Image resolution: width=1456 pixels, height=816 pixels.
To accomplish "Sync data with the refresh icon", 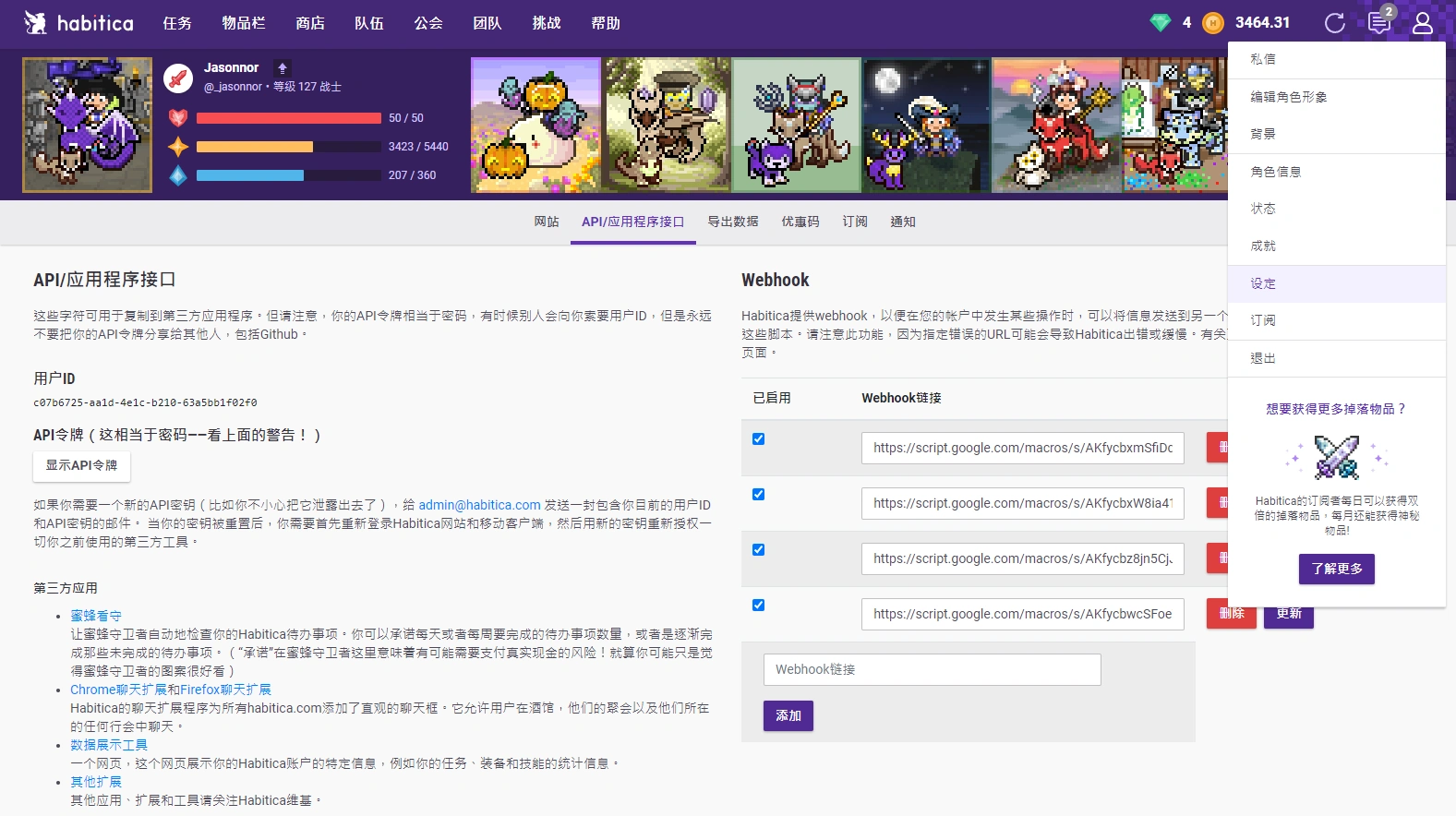I will coord(1334,23).
